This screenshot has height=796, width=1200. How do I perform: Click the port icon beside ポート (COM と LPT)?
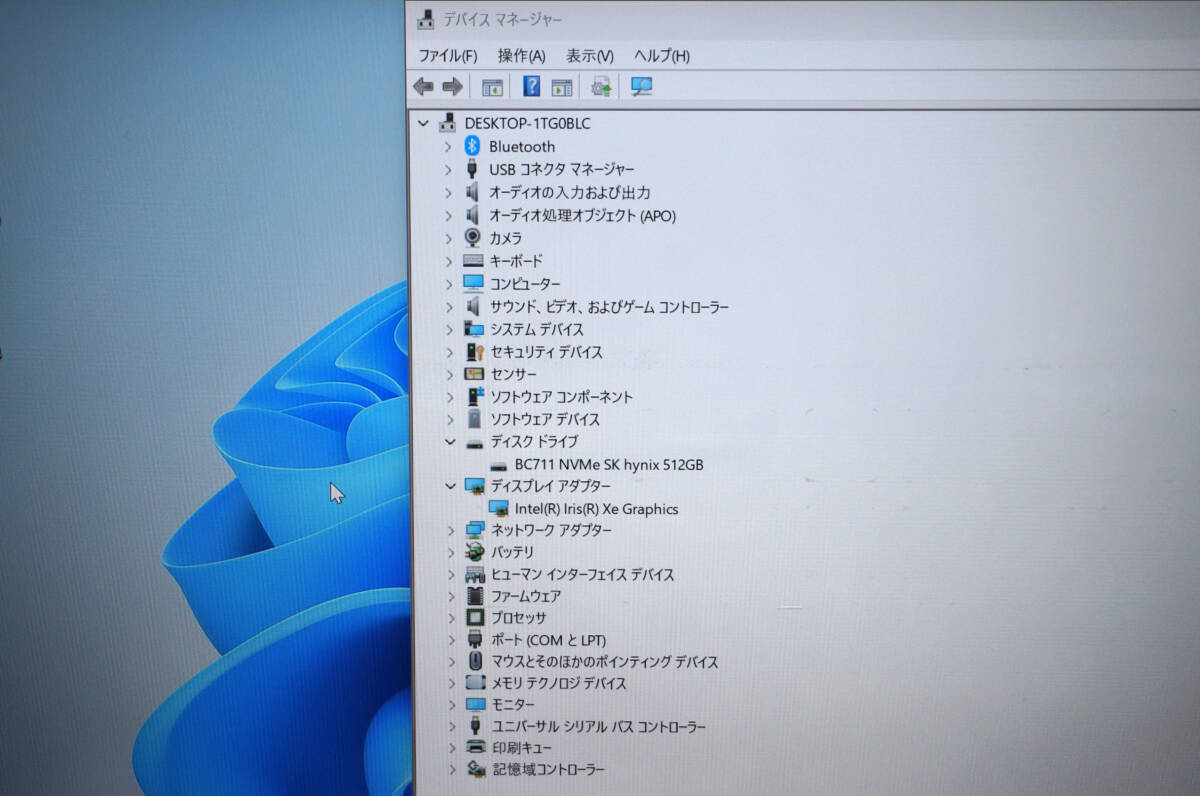click(x=476, y=640)
